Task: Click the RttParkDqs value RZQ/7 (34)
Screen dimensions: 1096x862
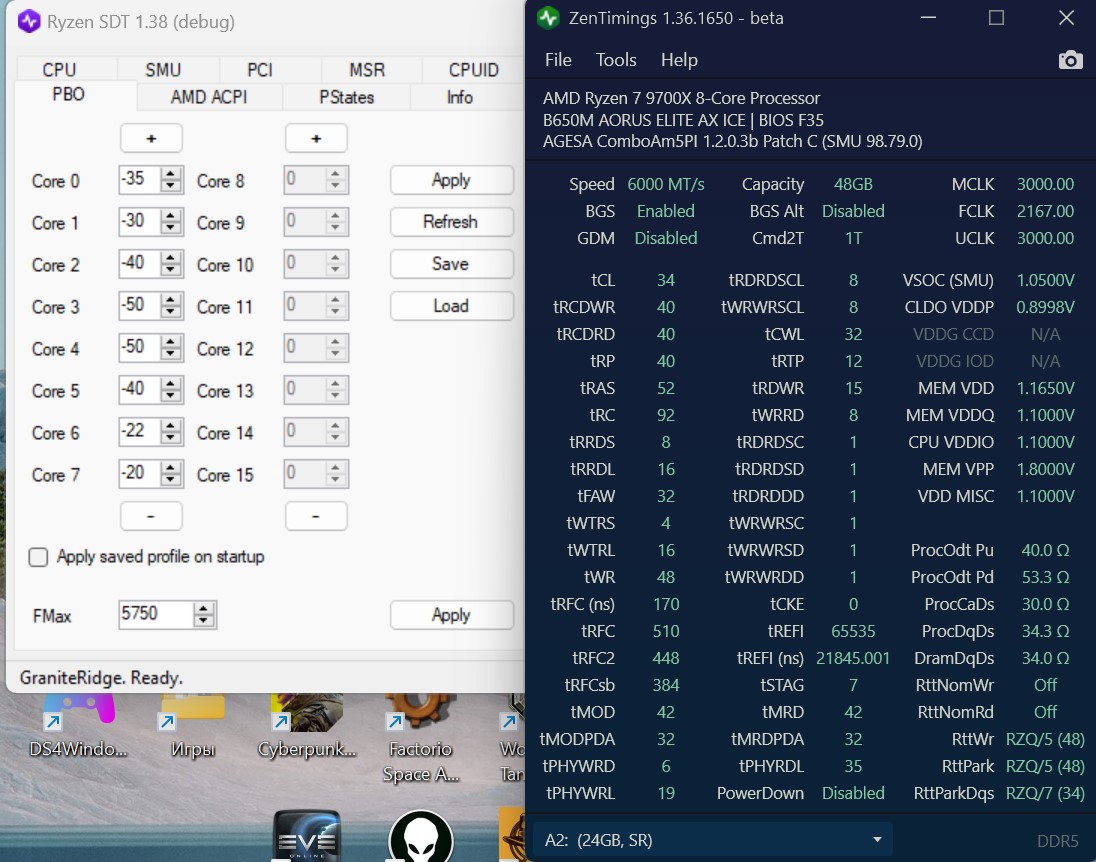Action: pos(1045,793)
